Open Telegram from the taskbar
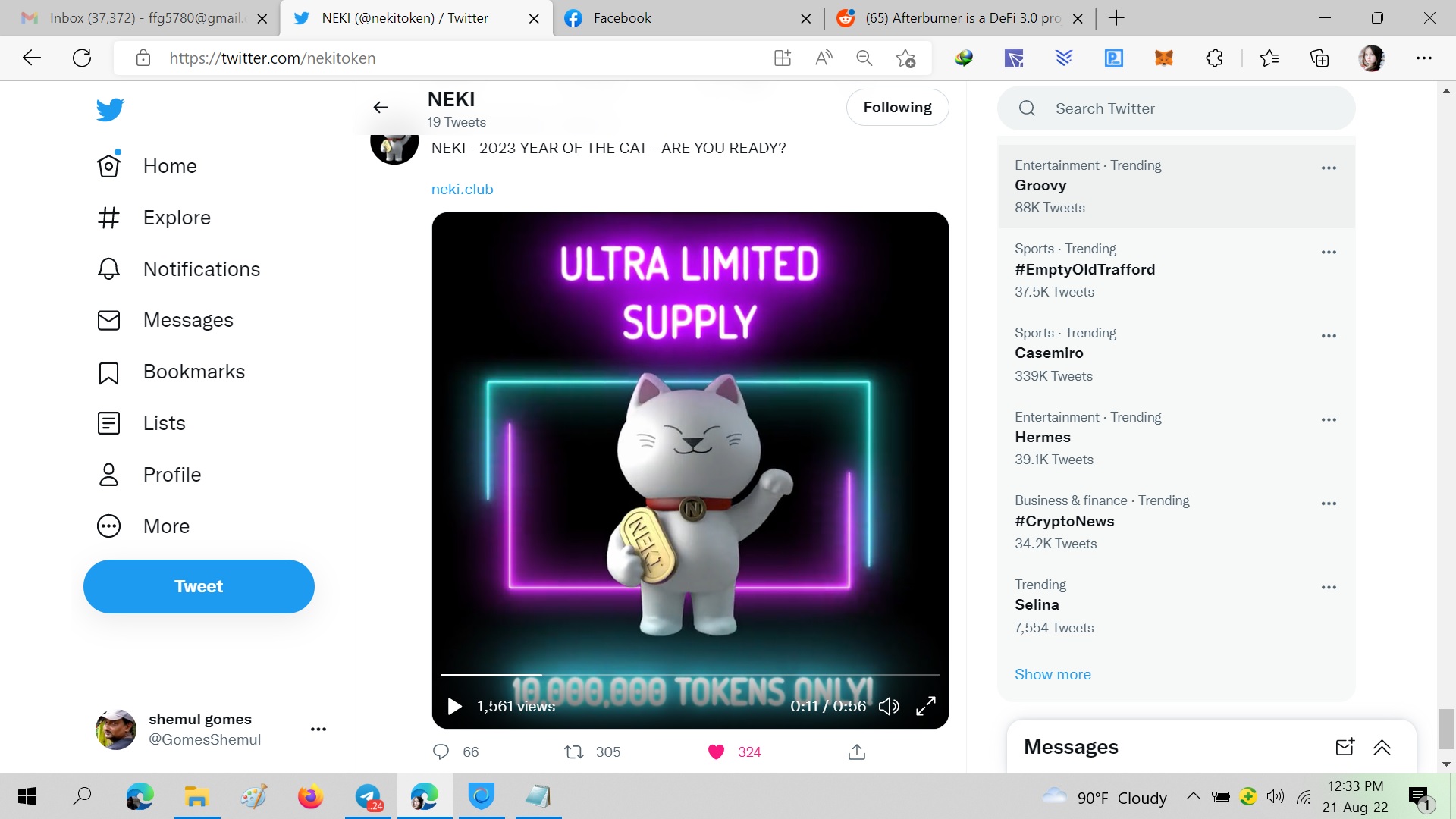The width and height of the screenshot is (1456, 819). (369, 796)
